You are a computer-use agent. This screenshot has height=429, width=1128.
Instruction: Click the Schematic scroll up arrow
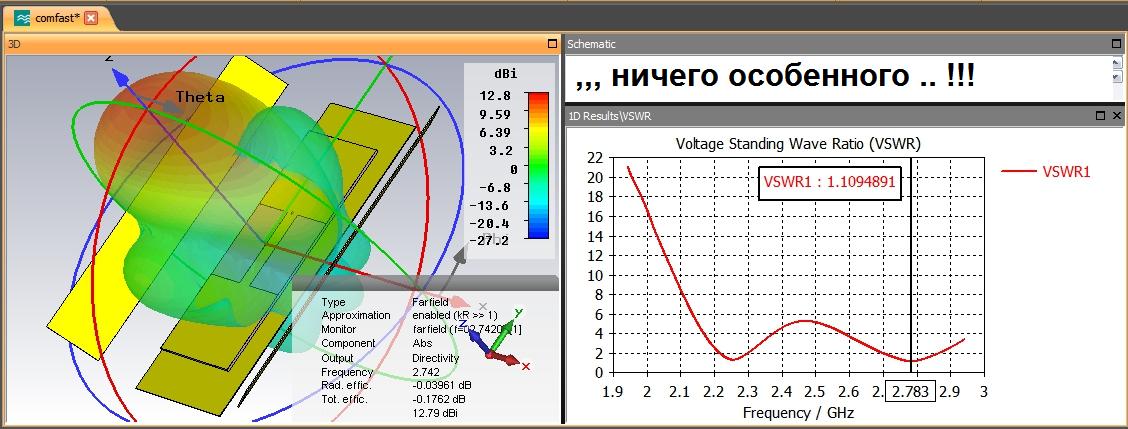coord(1116,63)
